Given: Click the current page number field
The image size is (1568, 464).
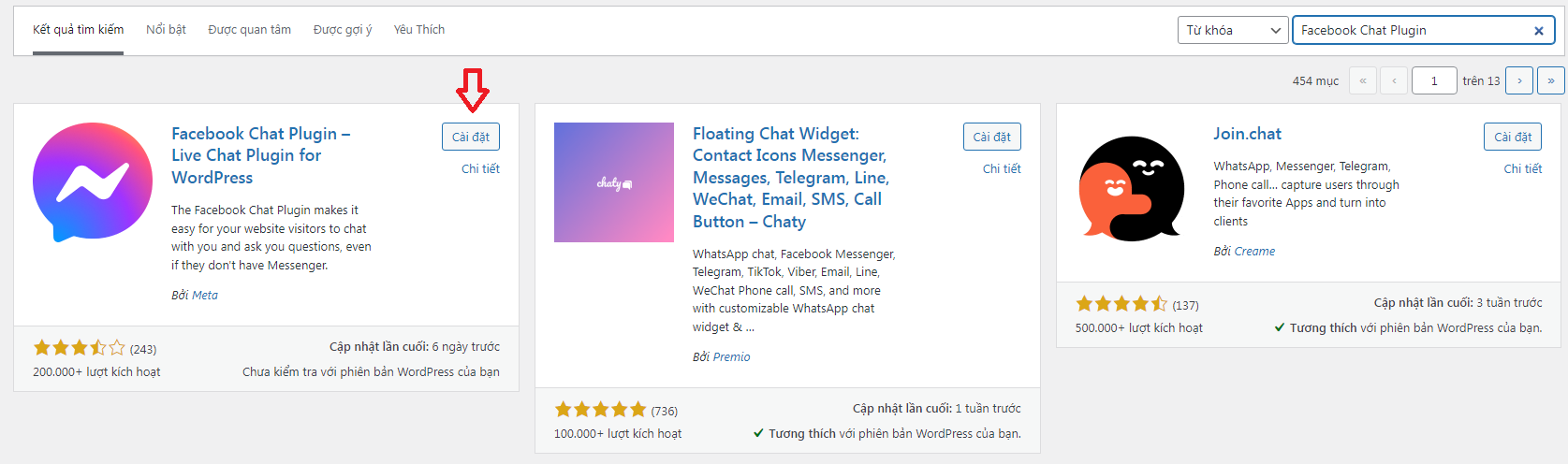Looking at the screenshot, I should (1433, 80).
